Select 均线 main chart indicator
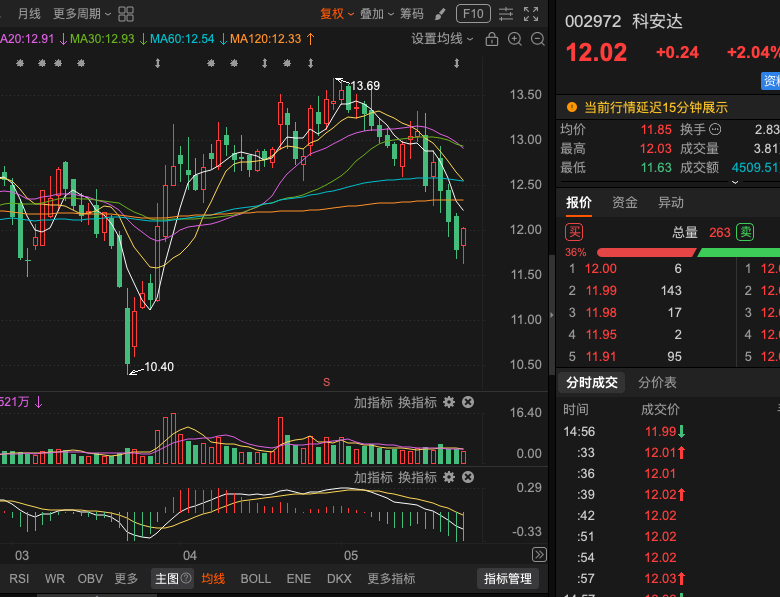 213,579
